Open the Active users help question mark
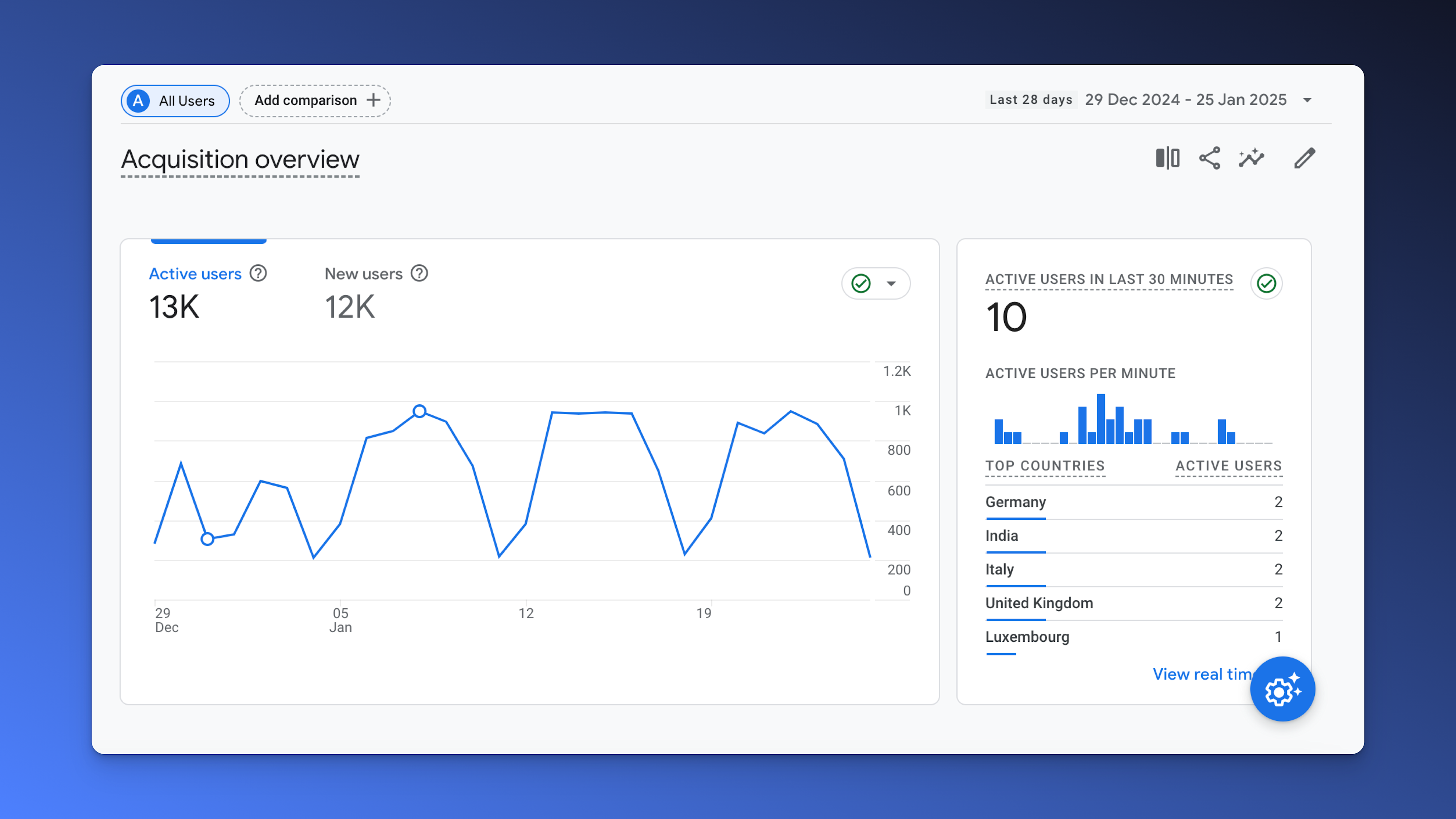The image size is (1456, 819). pos(258,274)
